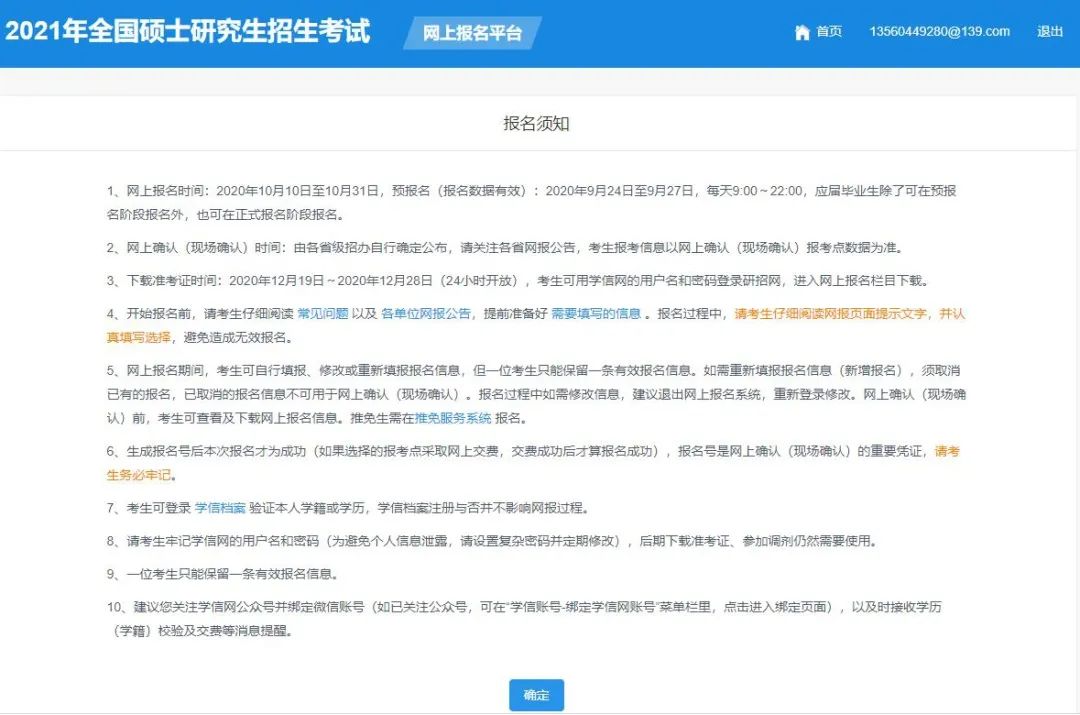
Task: Click the 报名须知 heading
Action: click(537, 124)
